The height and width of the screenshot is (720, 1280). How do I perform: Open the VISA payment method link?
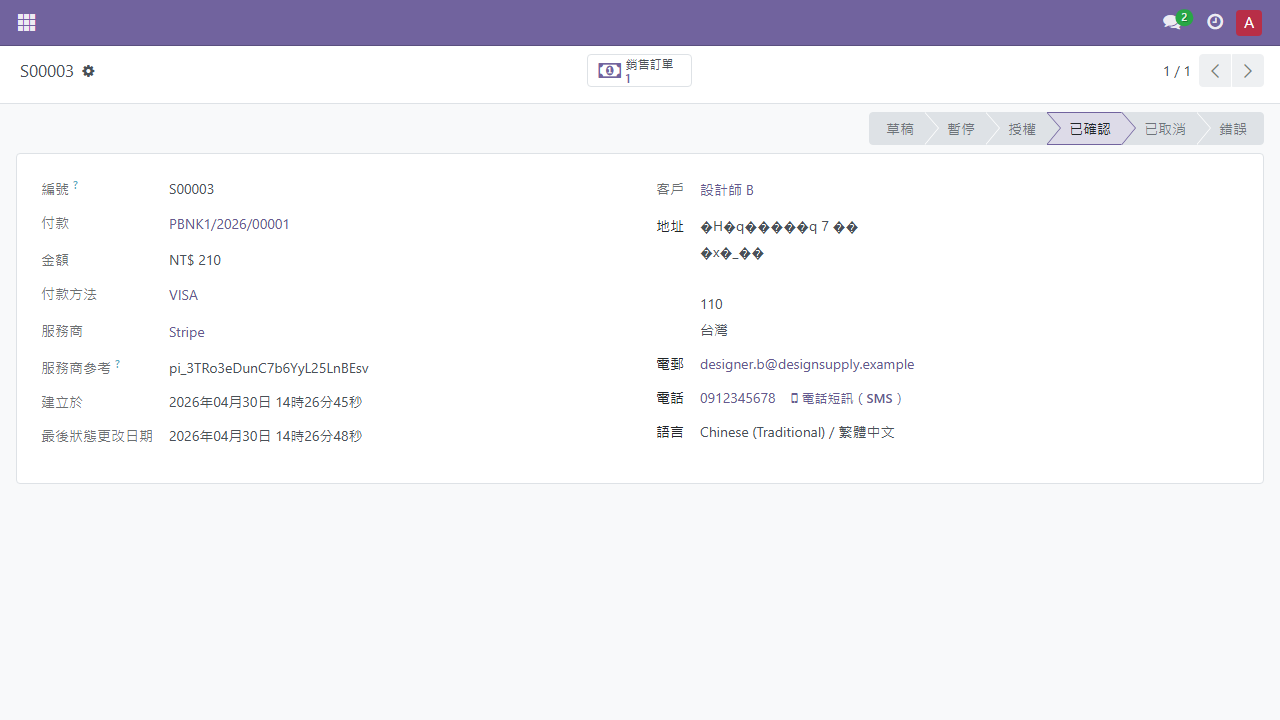pyautogui.click(x=183, y=295)
